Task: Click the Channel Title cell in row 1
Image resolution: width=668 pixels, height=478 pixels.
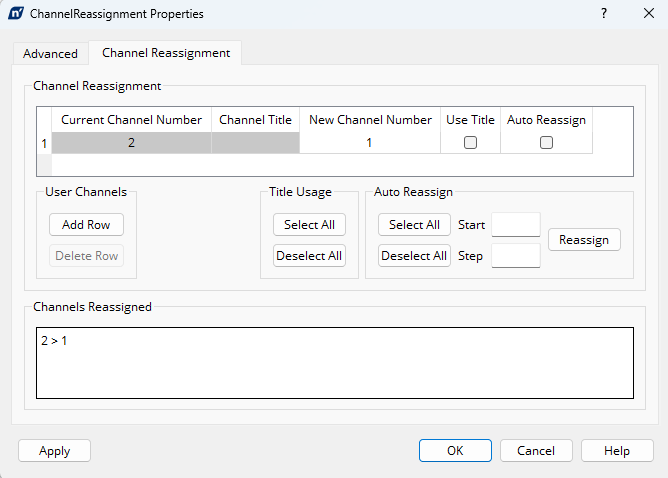Action: point(255,143)
